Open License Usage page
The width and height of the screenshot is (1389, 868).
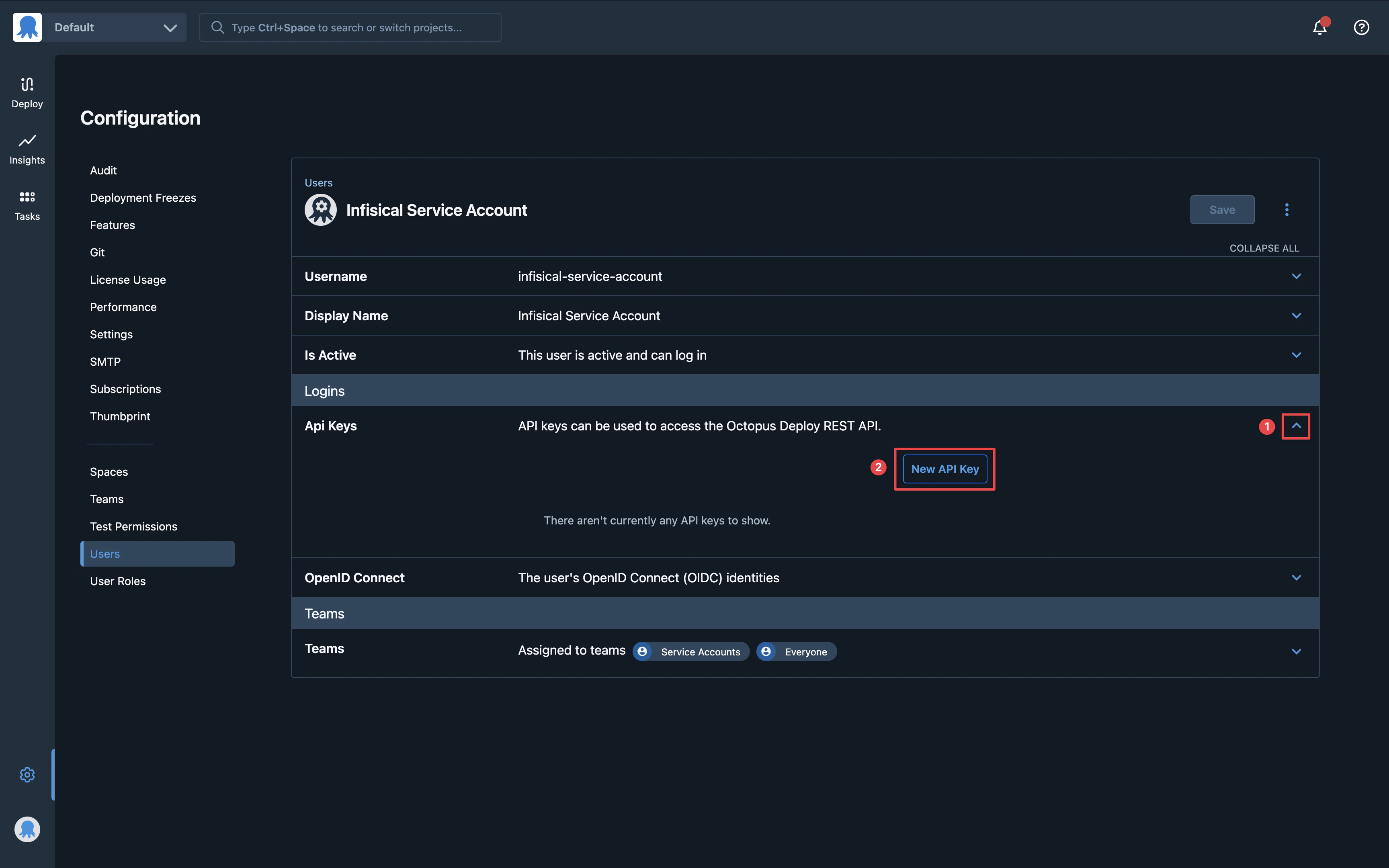(x=127, y=280)
